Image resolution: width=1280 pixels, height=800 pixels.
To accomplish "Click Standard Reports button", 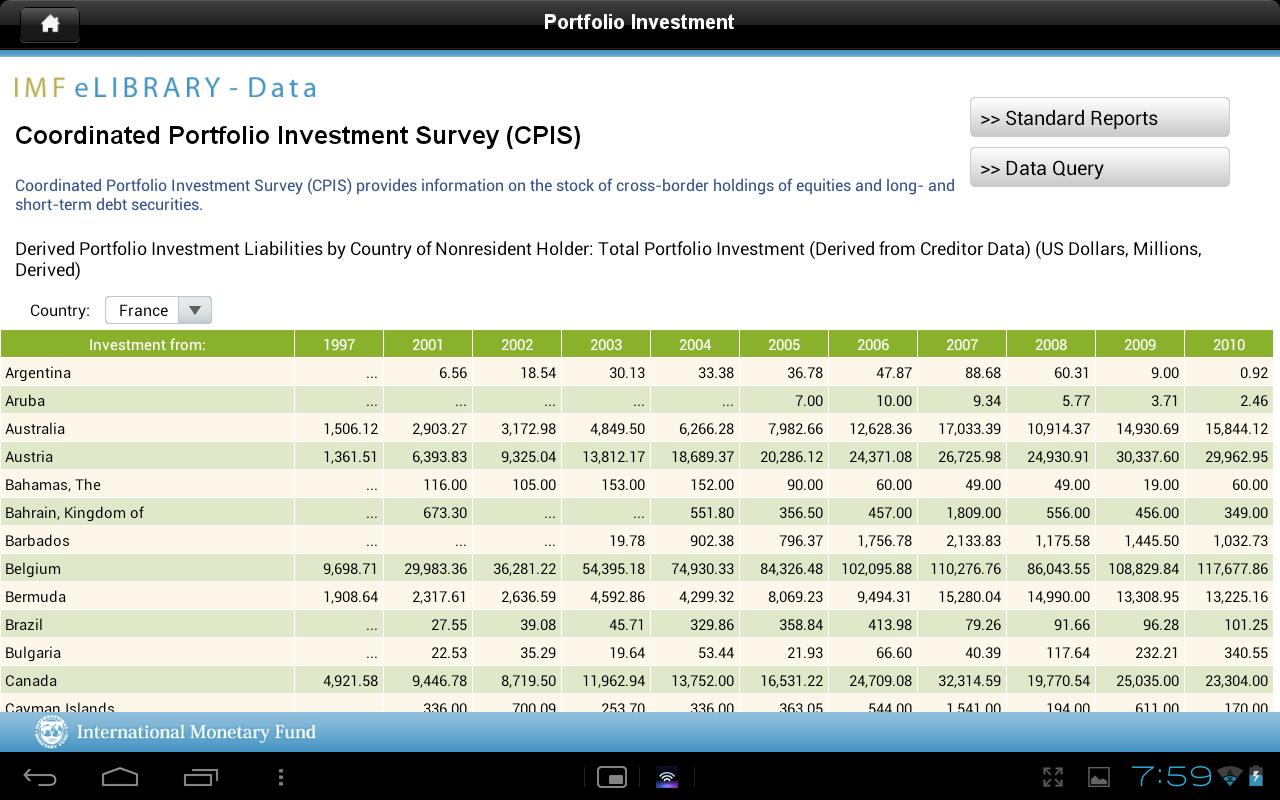I will point(1099,118).
